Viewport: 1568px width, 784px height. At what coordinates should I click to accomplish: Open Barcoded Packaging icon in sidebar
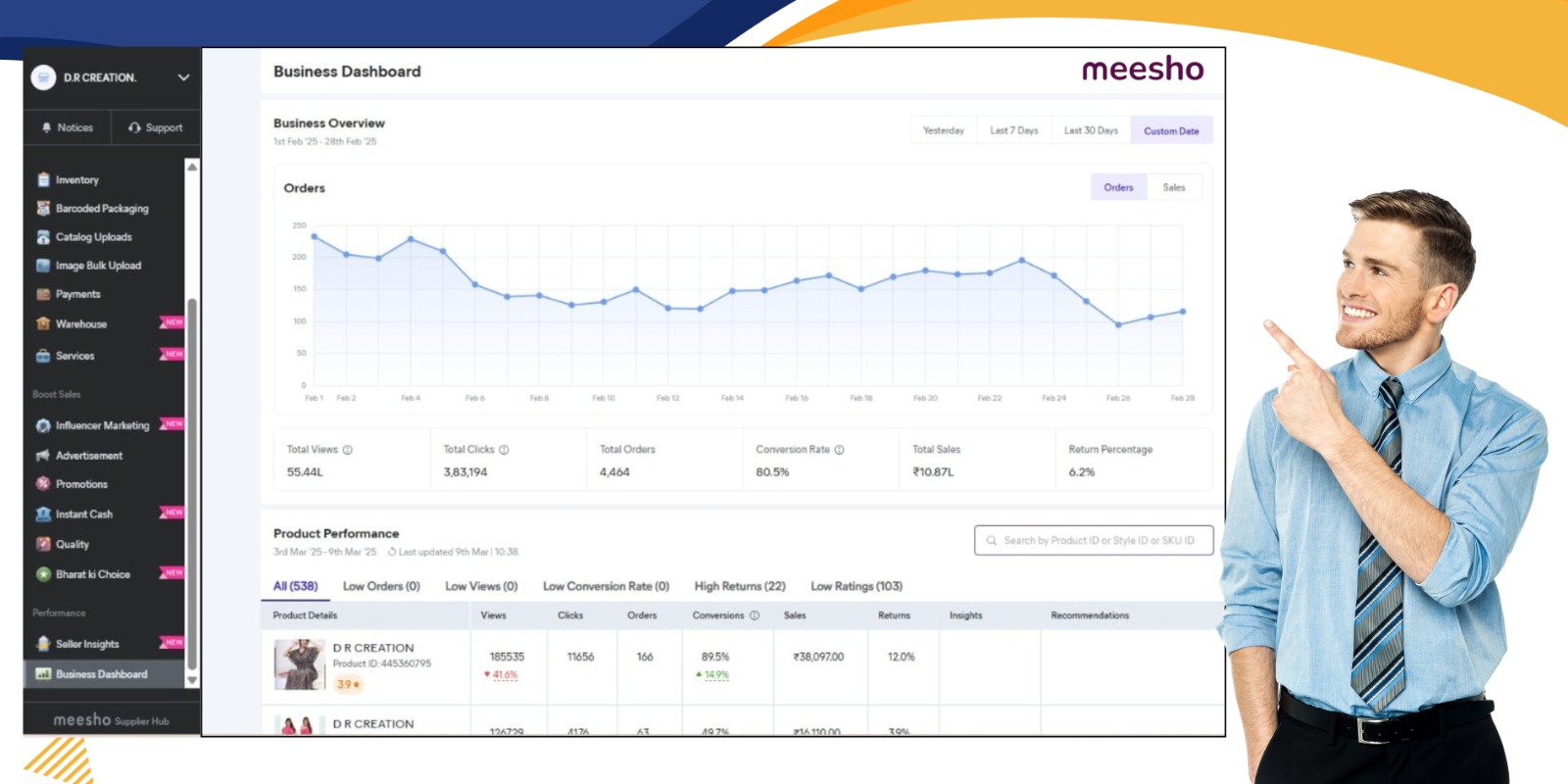43,209
